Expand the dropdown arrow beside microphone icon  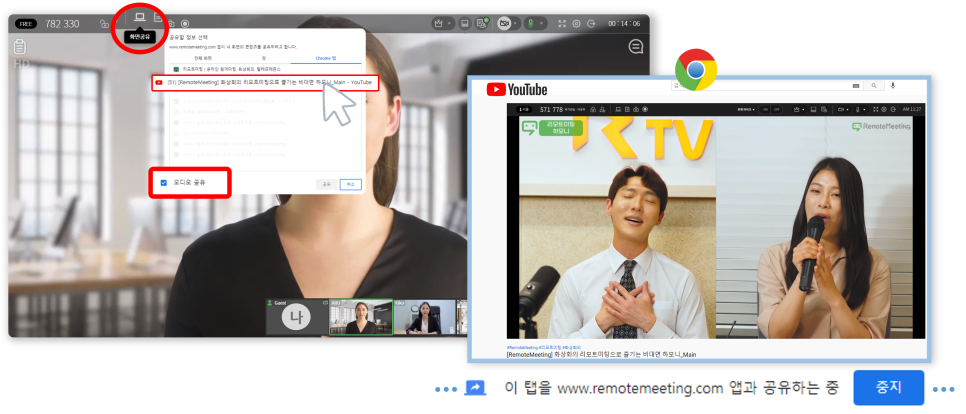tap(542, 23)
